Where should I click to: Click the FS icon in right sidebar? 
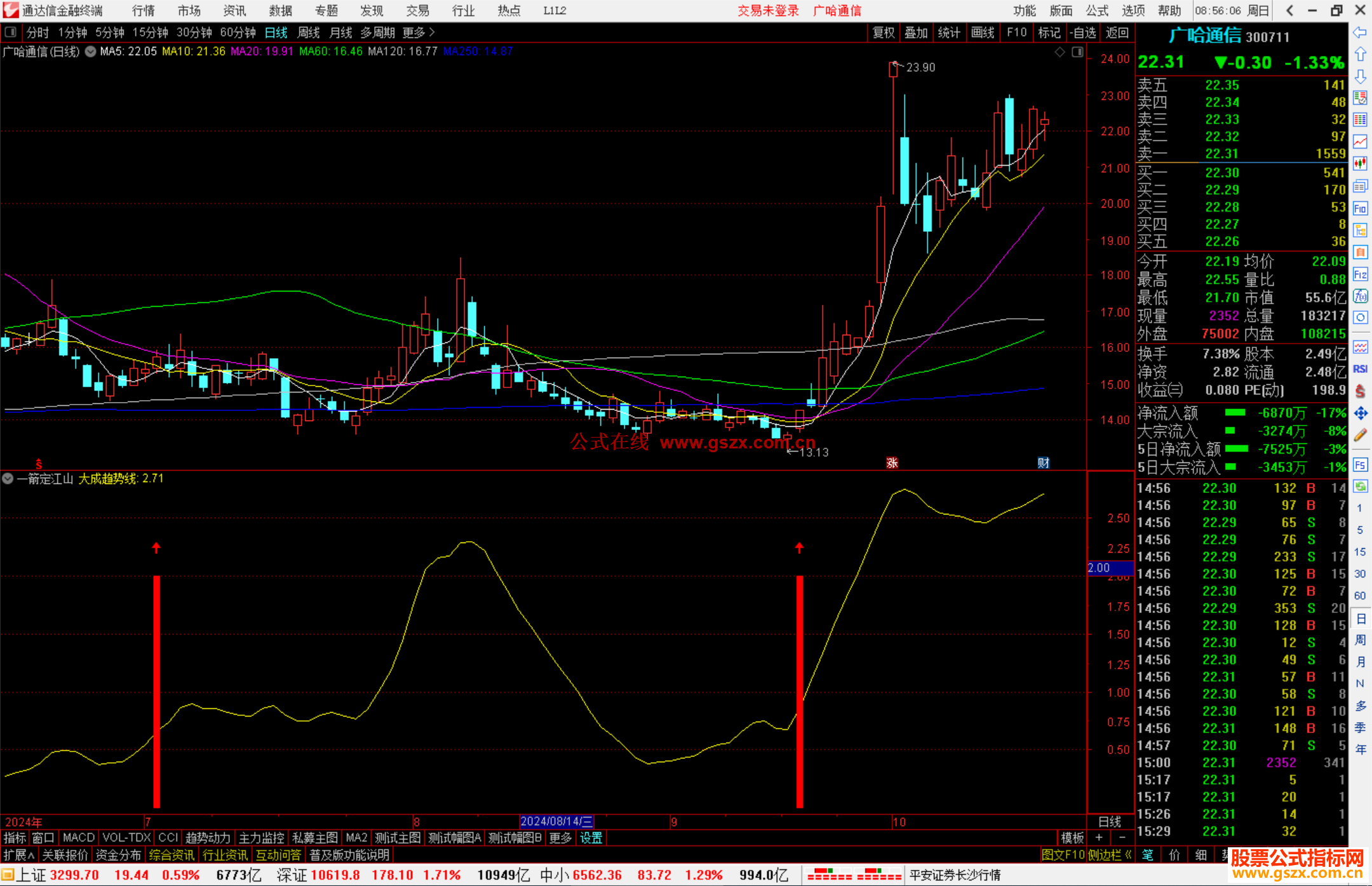[1360, 465]
